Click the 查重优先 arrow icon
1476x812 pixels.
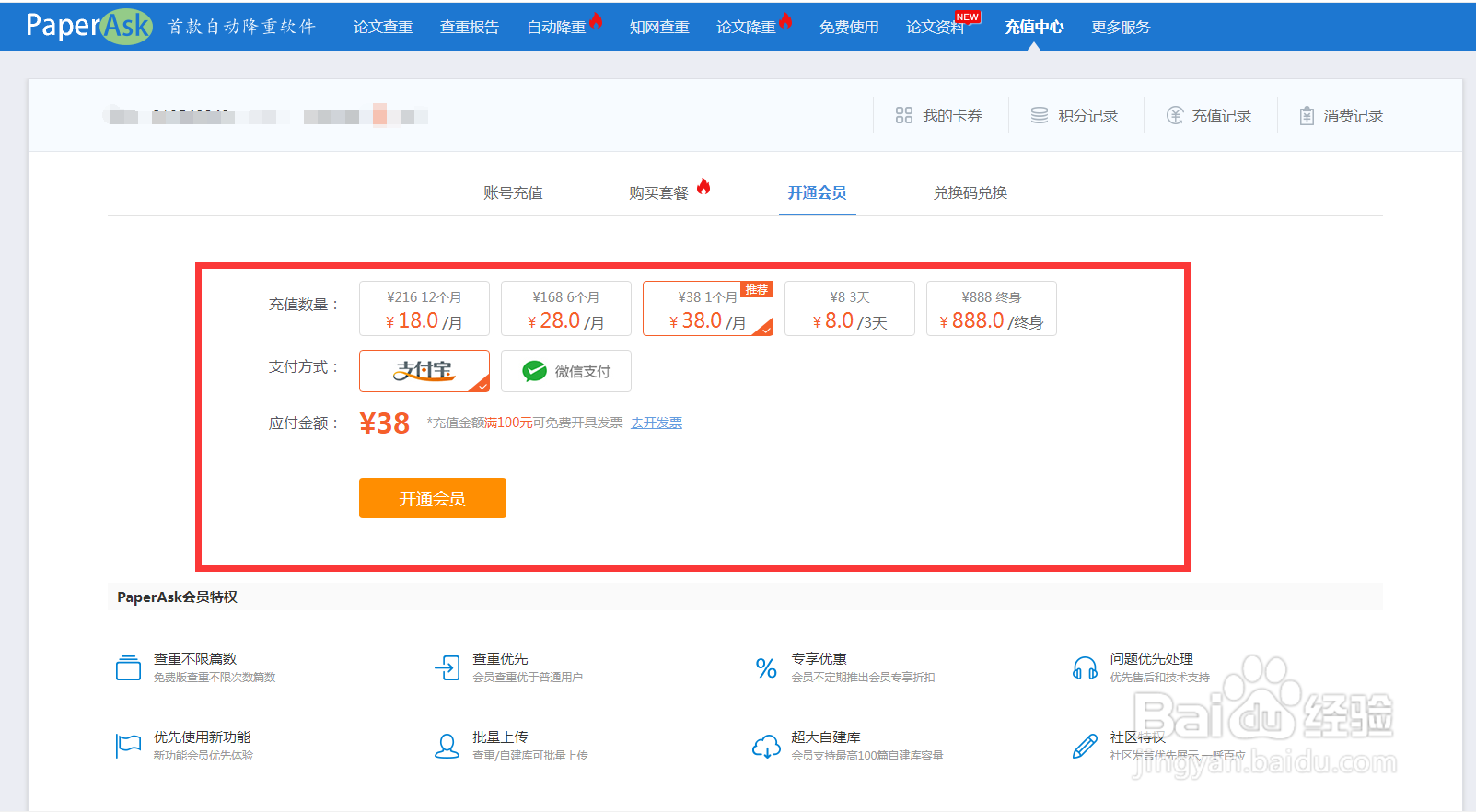447,667
